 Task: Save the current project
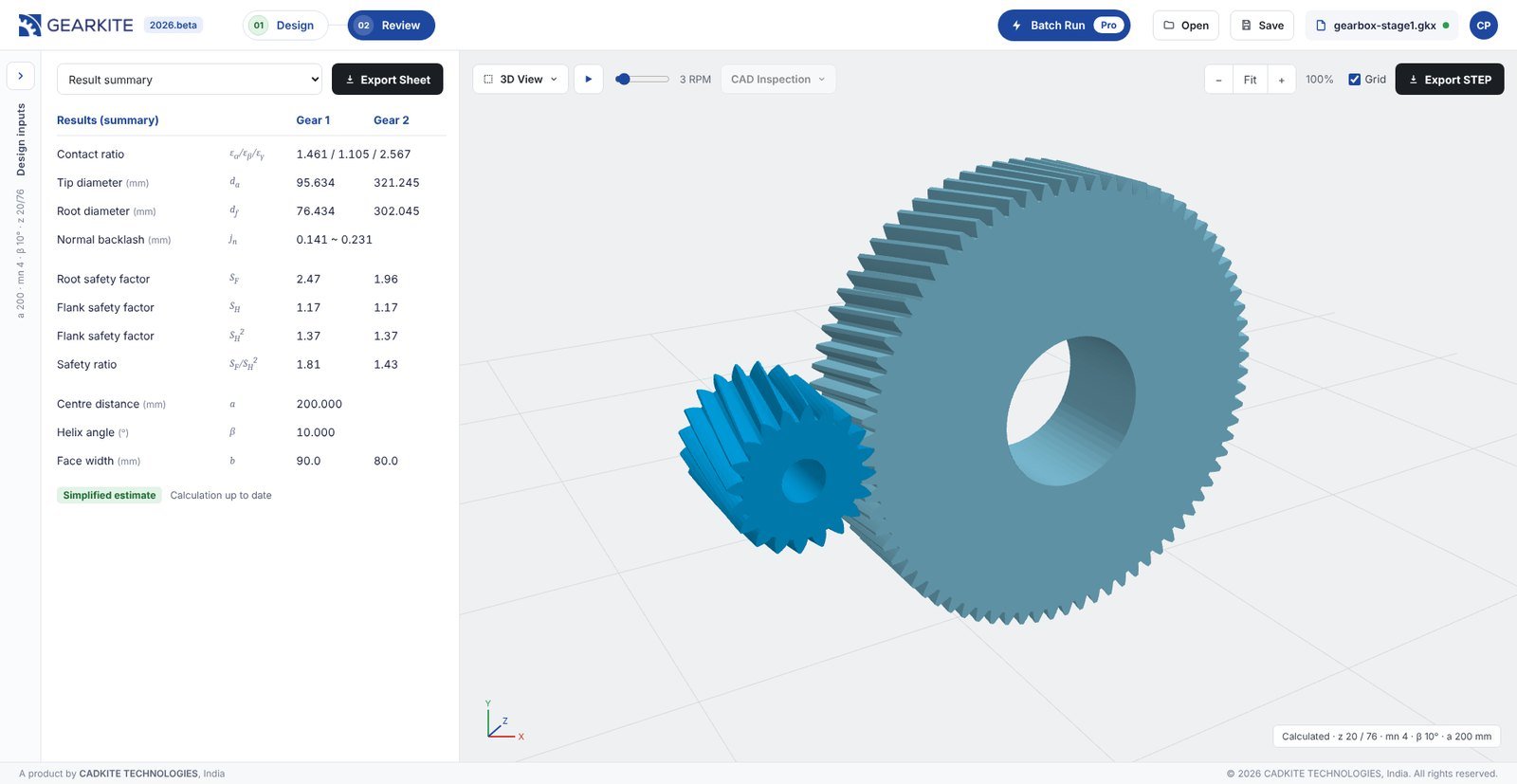coord(1262,26)
